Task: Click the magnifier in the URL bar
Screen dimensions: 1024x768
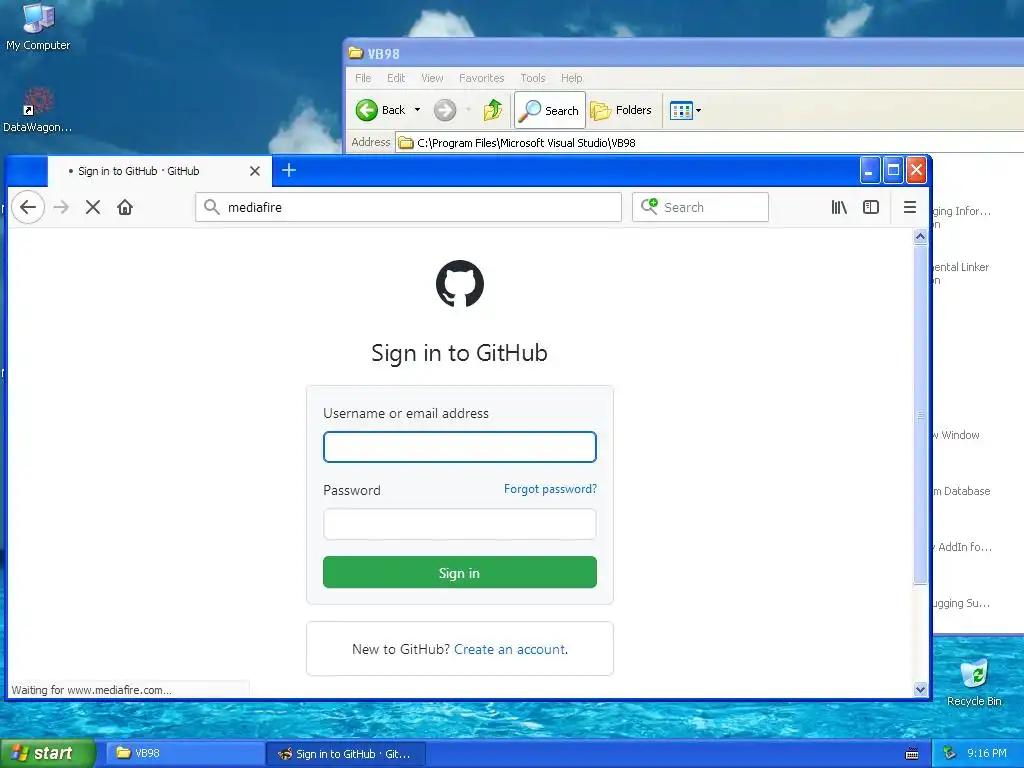Action: pos(211,207)
